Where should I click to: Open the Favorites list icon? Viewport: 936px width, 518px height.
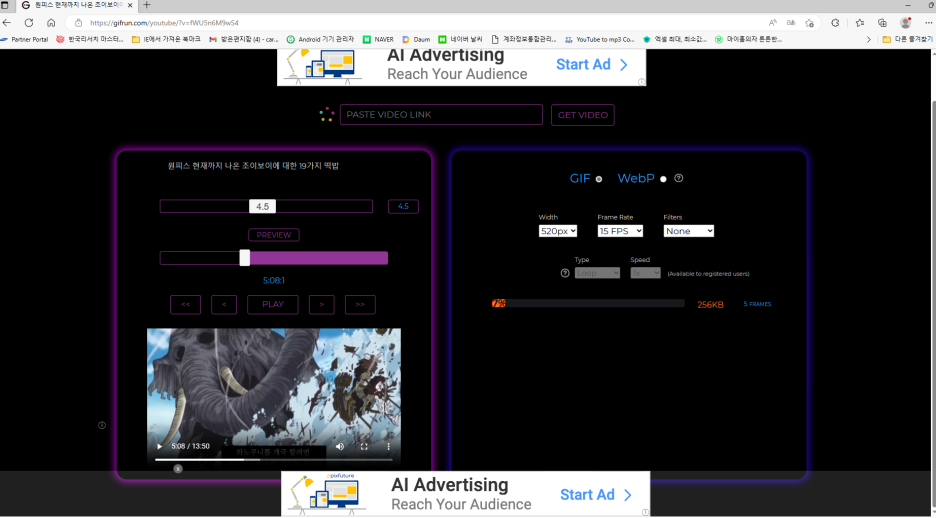pos(860,23)
